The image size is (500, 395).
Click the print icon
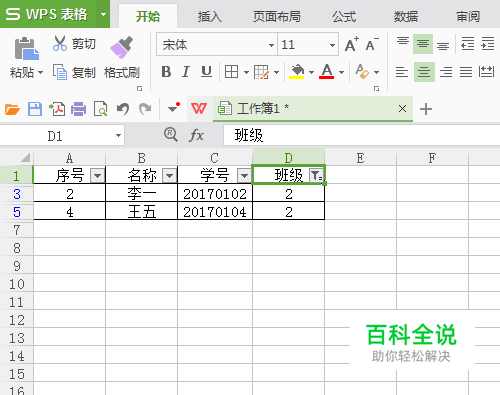[x=78, y=109]
